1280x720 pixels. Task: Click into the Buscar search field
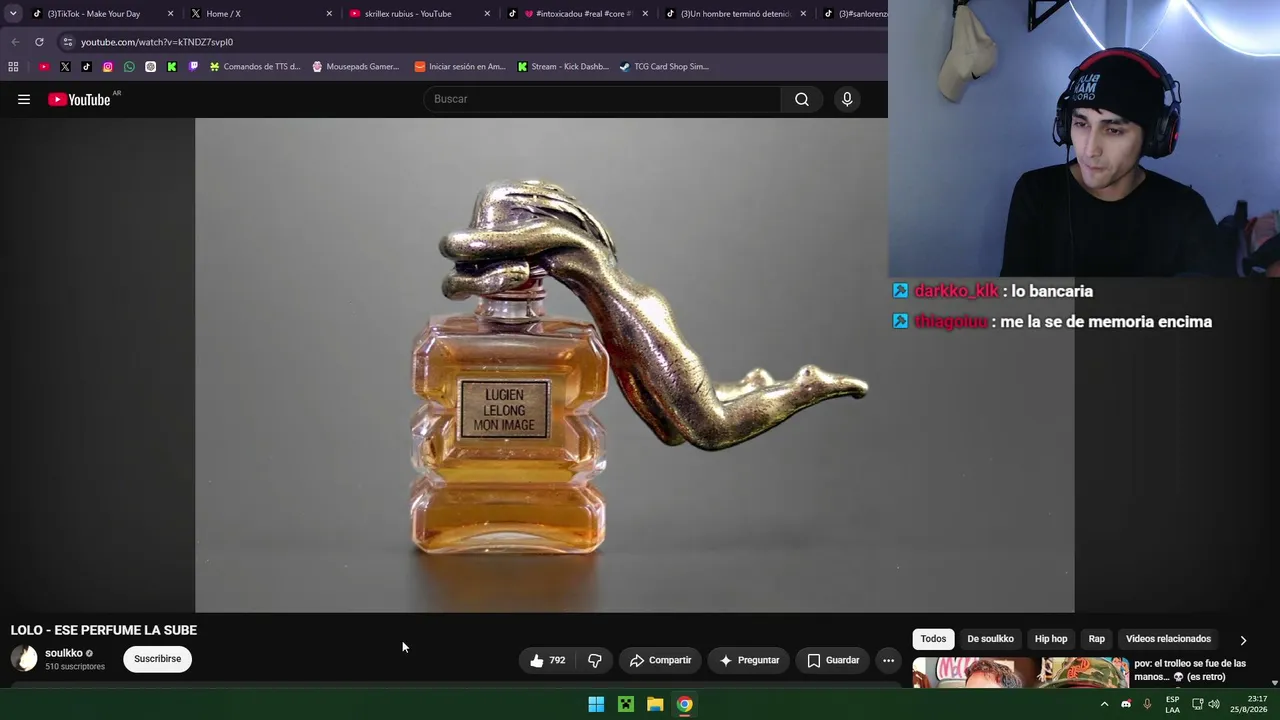(602, 99)
